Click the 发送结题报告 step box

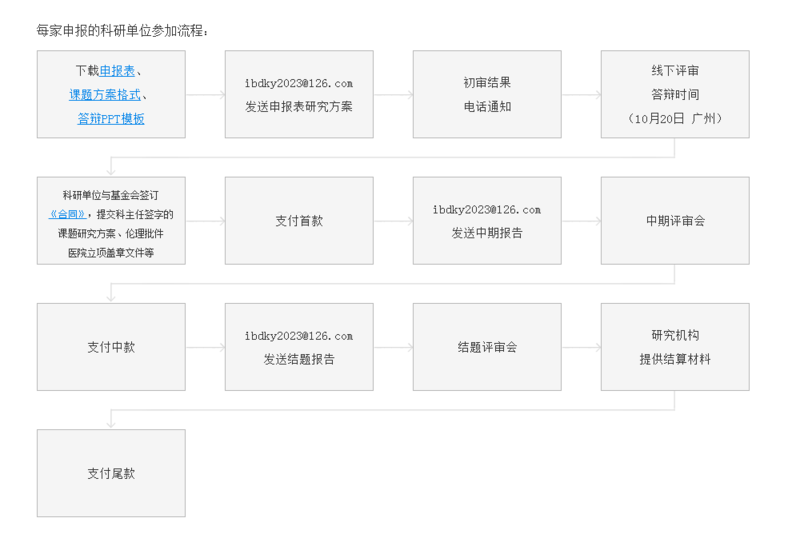point(299,347)
